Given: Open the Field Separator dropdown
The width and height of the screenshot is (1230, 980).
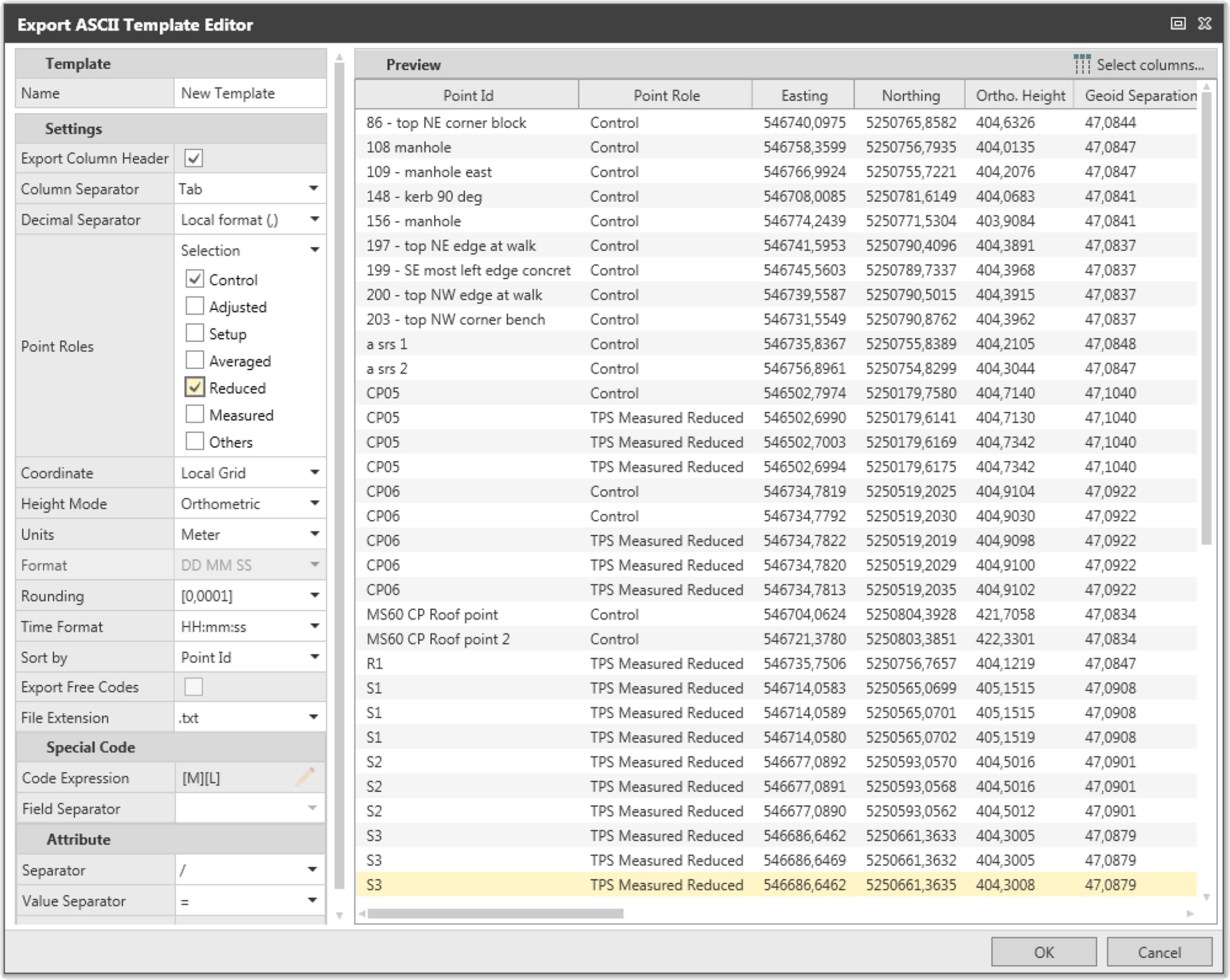Looking at the screenshot, I should click(313, 808).
